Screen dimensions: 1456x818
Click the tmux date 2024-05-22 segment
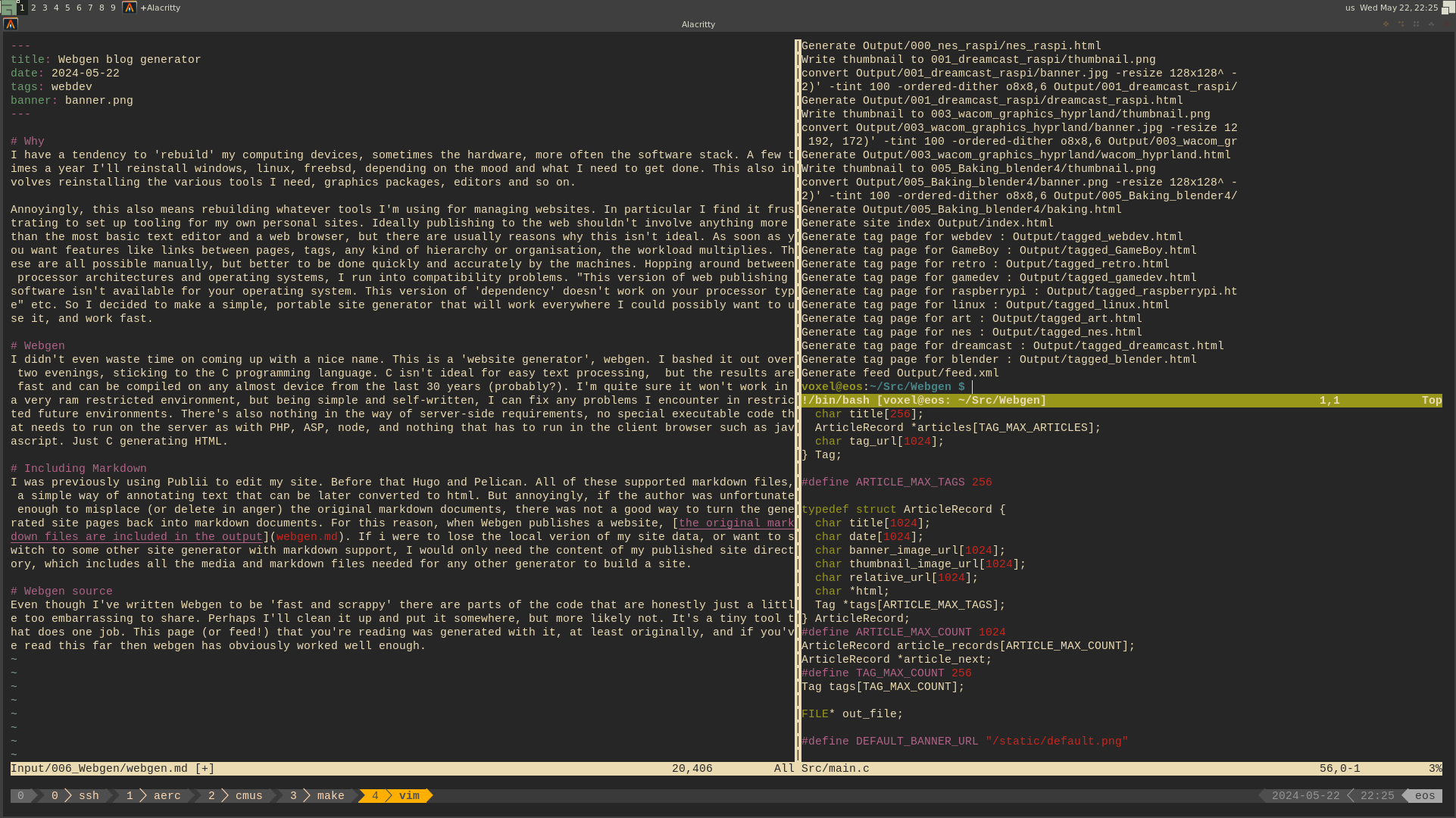[x=1305, y=796]
